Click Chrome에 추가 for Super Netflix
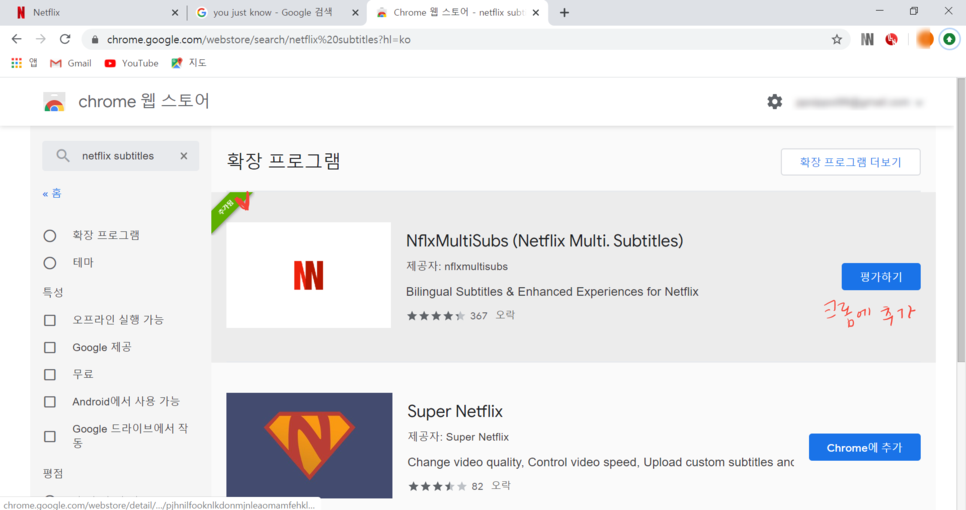966x510 pixels. 864,447
